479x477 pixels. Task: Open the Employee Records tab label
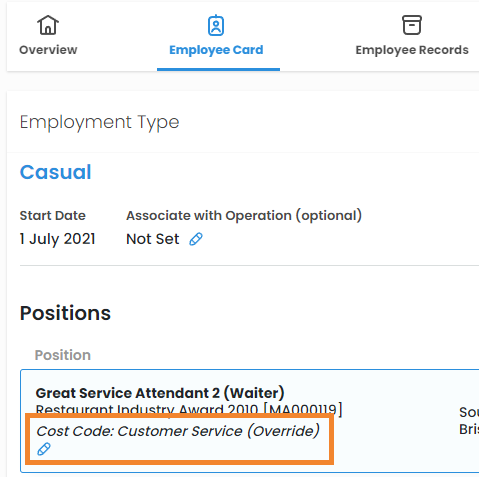pos(412,50)
